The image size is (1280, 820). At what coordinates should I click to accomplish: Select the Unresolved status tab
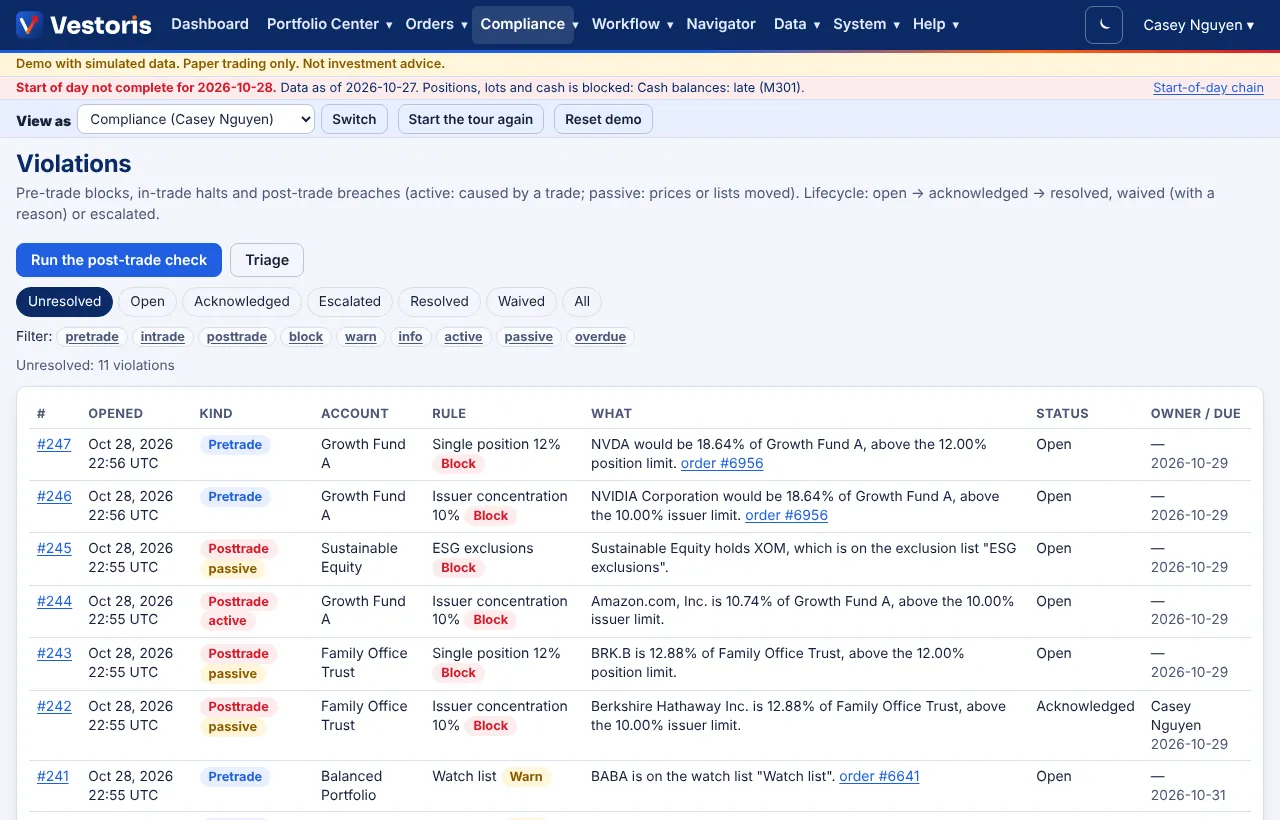[64, 301]
